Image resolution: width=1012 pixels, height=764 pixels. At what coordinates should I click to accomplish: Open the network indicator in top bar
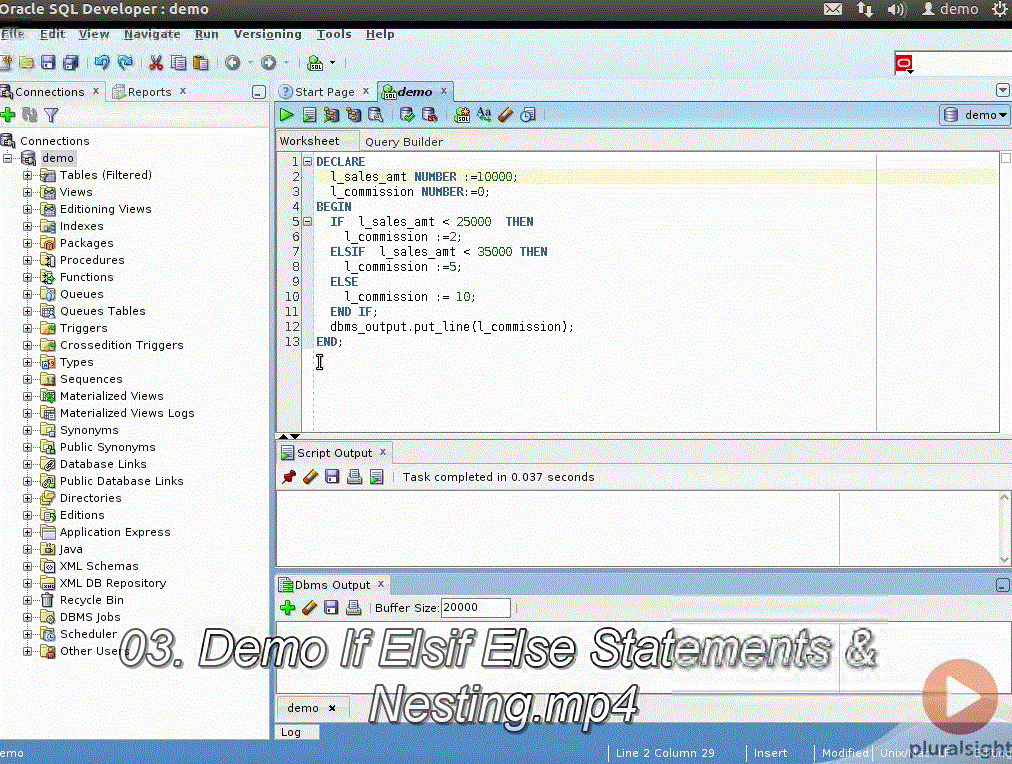point(865,9)
